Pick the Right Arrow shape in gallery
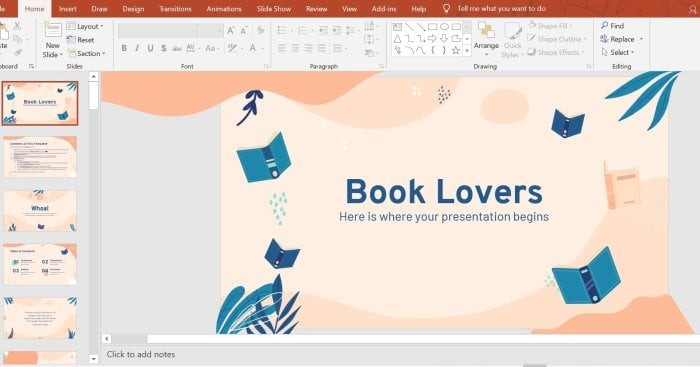Screen dimensions: 700x367 [x=432, y=39]
